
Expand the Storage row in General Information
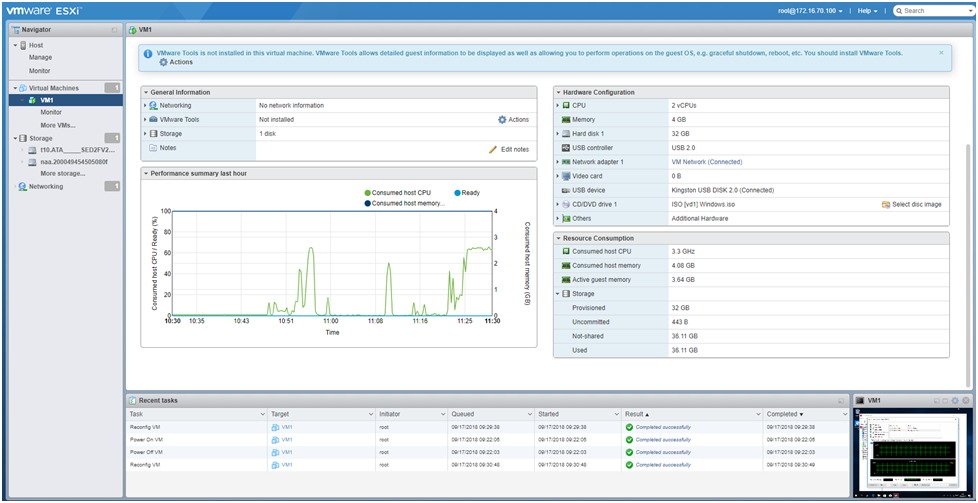[x=145, y=134]
